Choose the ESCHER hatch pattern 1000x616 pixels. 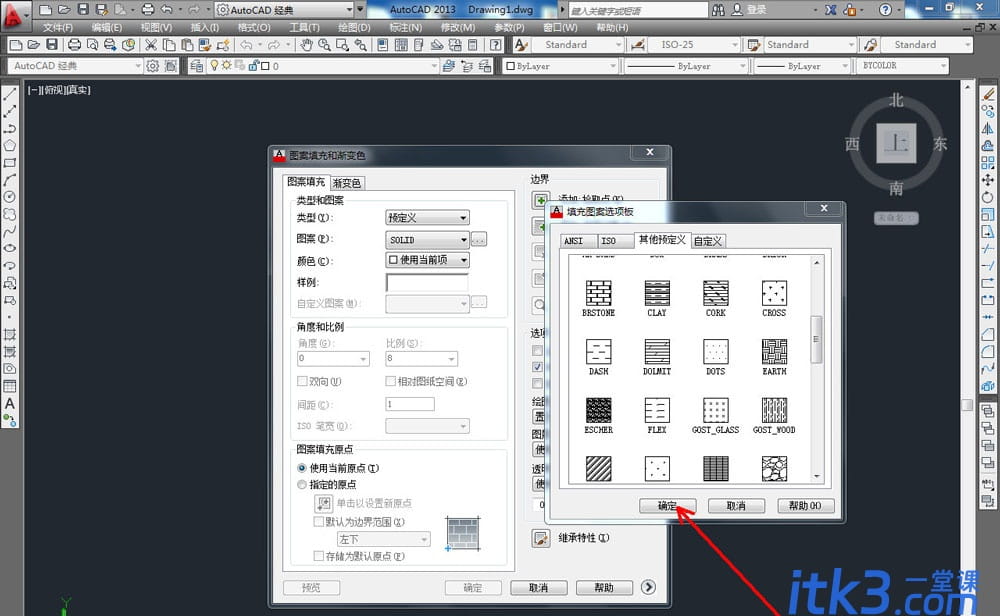(x=598, y=416)
